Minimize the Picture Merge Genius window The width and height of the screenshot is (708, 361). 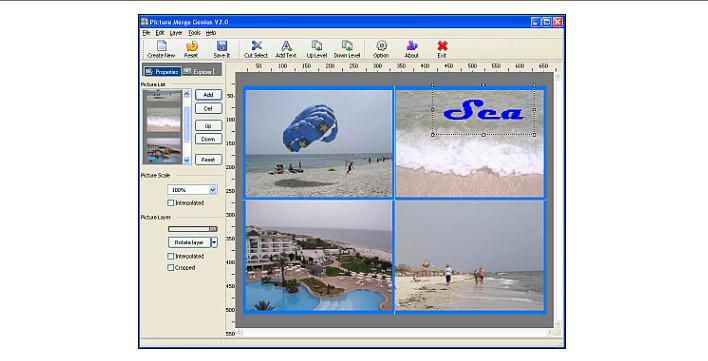pyautogui.click(x=536, y=22)
